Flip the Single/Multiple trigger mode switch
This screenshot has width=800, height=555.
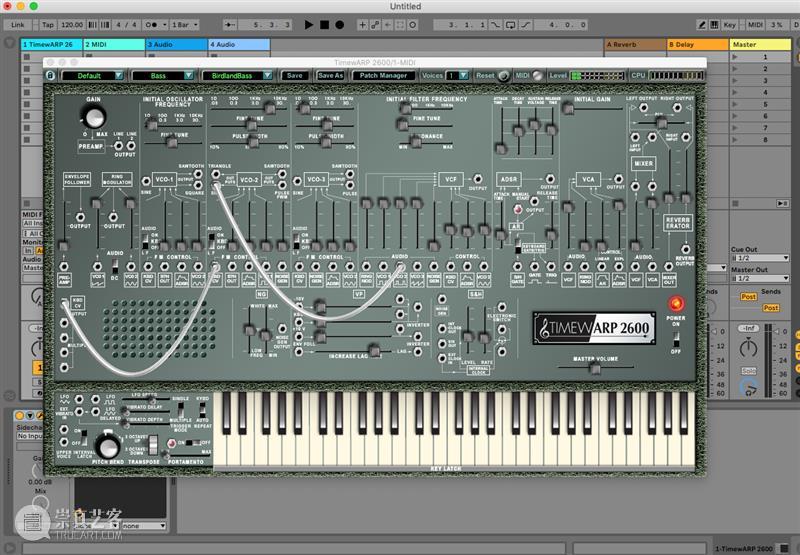[x=181, y=410]
